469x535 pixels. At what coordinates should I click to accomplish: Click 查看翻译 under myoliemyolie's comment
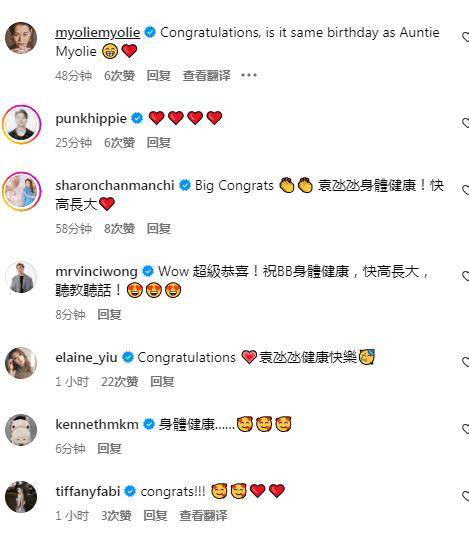(x=207, y=75)
